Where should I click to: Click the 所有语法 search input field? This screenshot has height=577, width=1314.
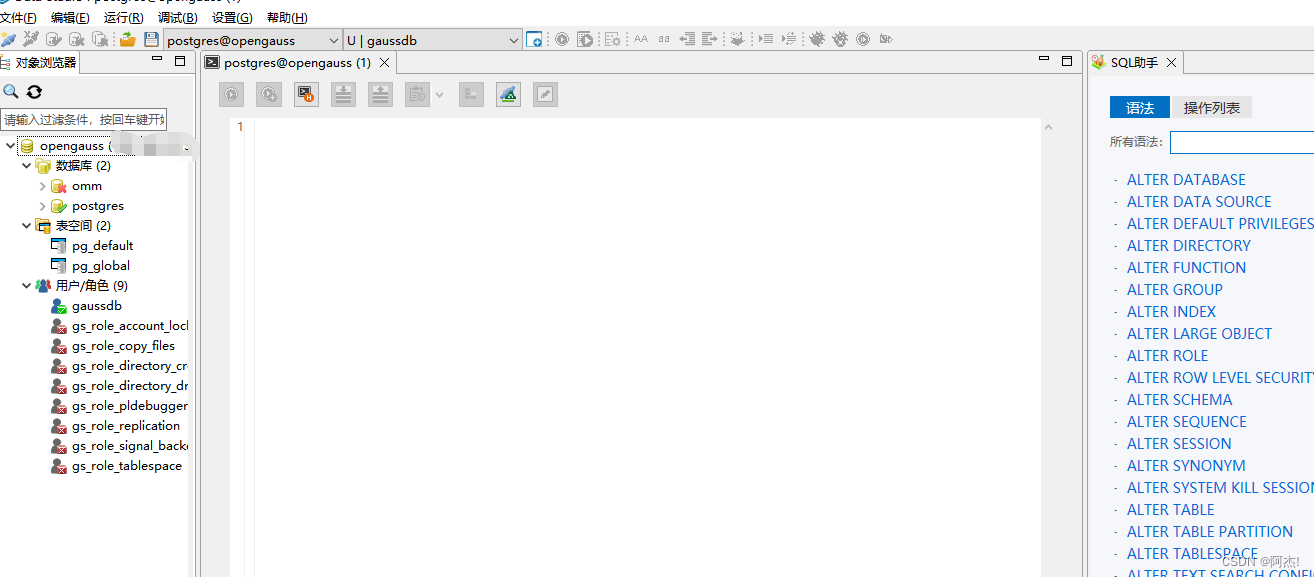tap(1242, 143)
